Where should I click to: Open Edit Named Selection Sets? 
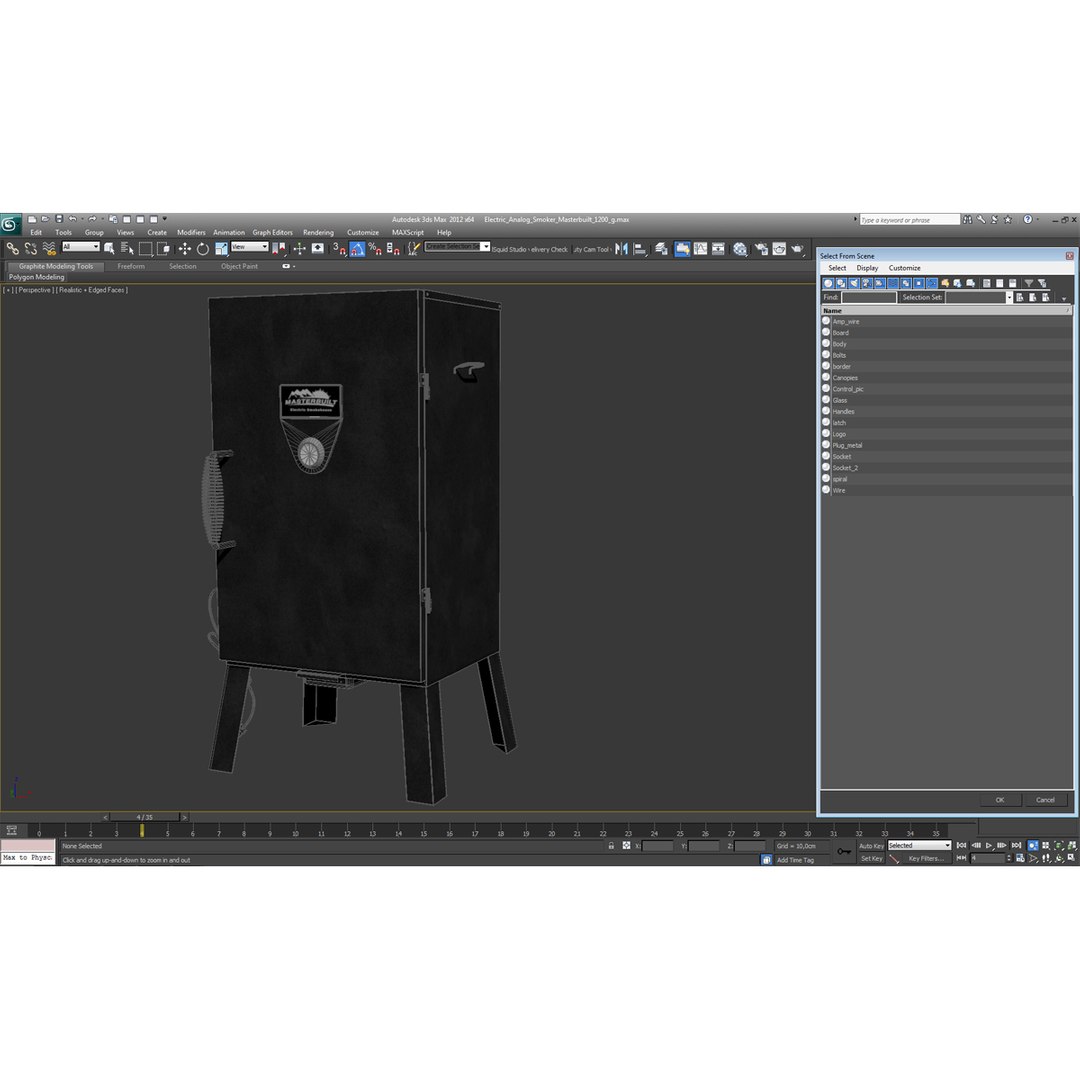[x=413, y=249]
